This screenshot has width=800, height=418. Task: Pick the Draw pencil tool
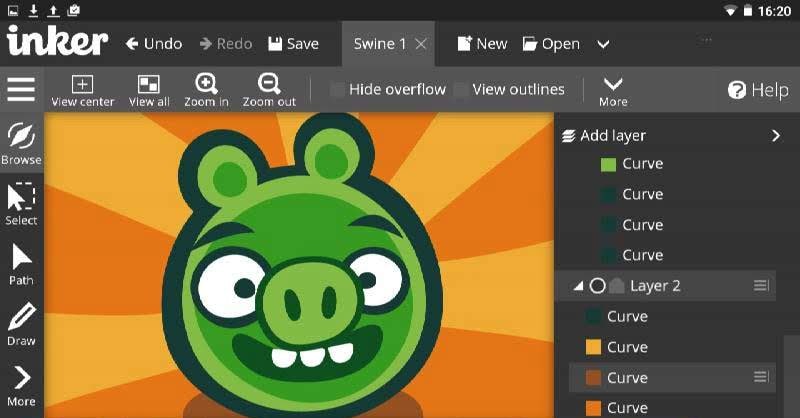[x=21, y=324]
